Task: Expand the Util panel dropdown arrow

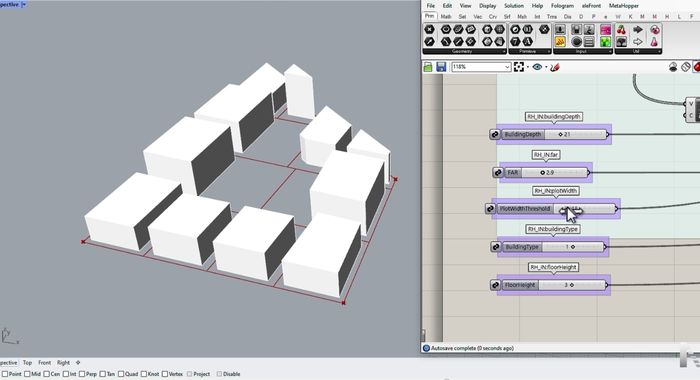Action: [659, 52]
